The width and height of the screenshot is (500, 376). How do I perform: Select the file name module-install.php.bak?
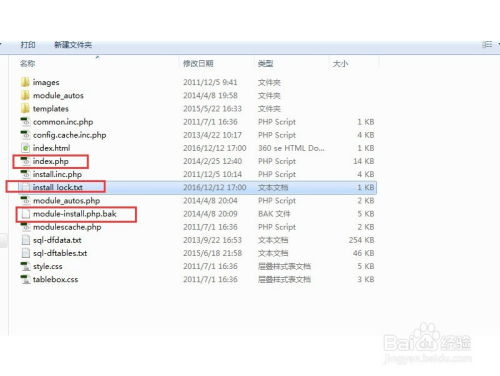point(75,214)
